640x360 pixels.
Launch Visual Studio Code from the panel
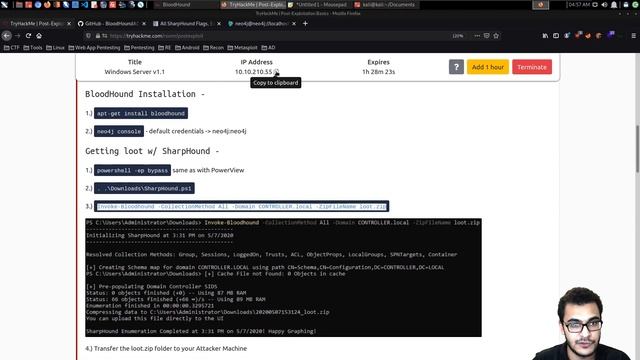[84, 5]
